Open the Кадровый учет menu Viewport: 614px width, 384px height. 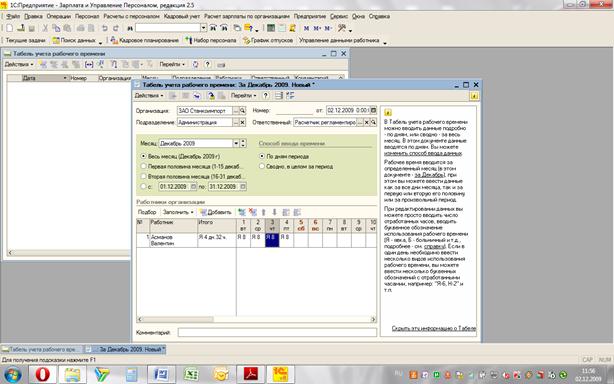point(182,16)
